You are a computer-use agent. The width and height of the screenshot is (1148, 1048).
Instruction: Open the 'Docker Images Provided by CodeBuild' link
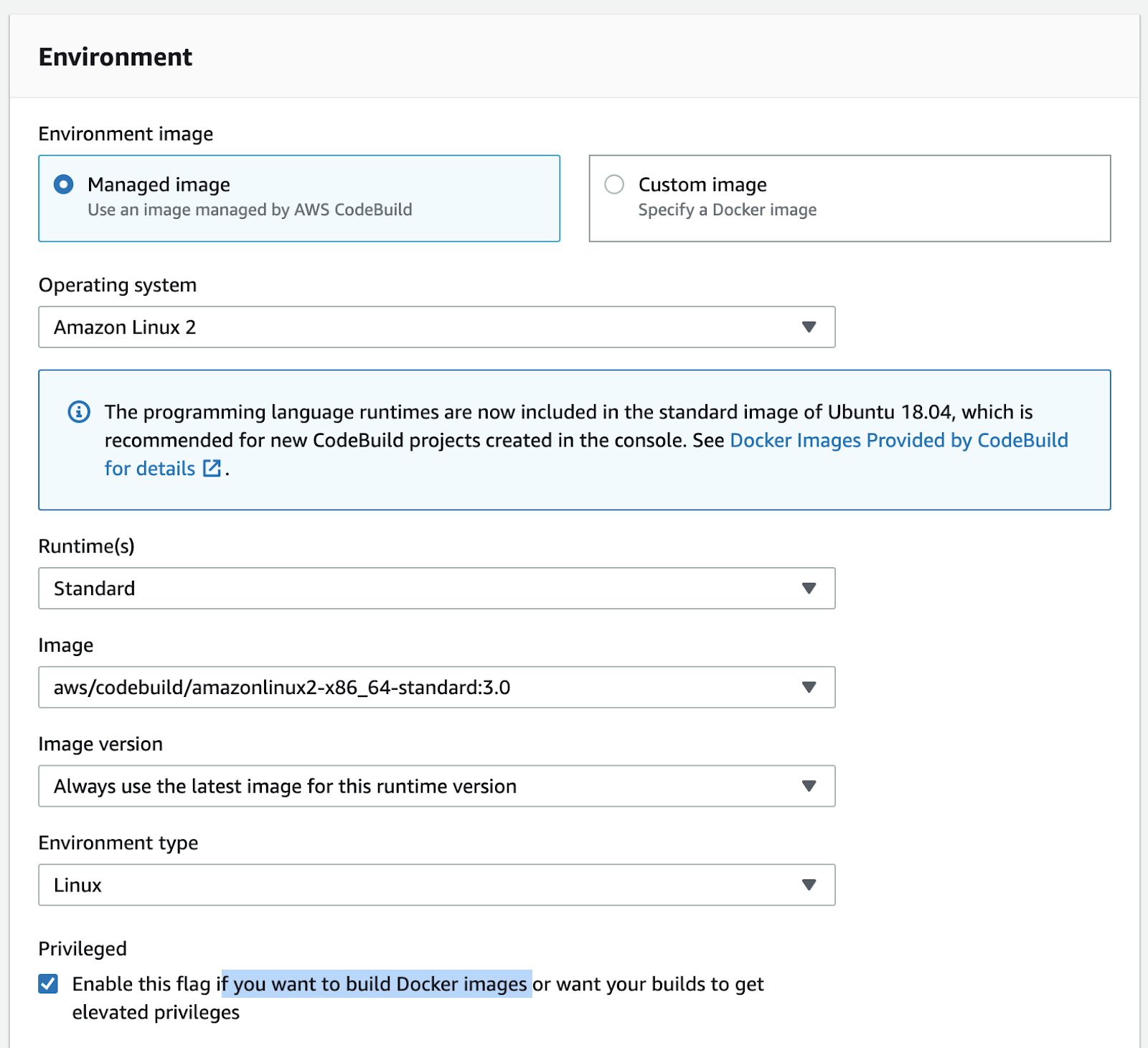click(898, 440)
